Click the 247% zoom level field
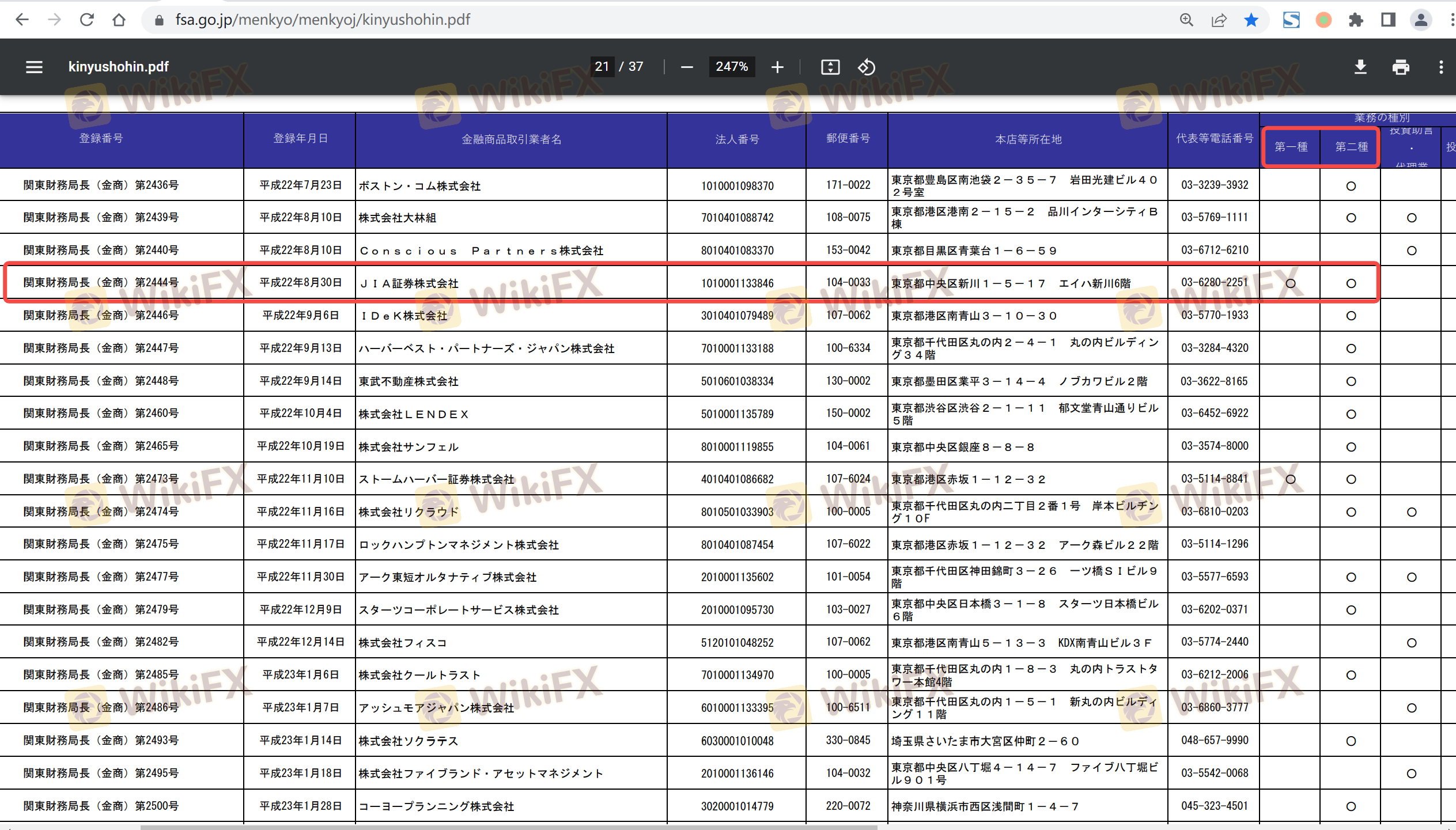The image size is (1456, 830). (731, 67)
